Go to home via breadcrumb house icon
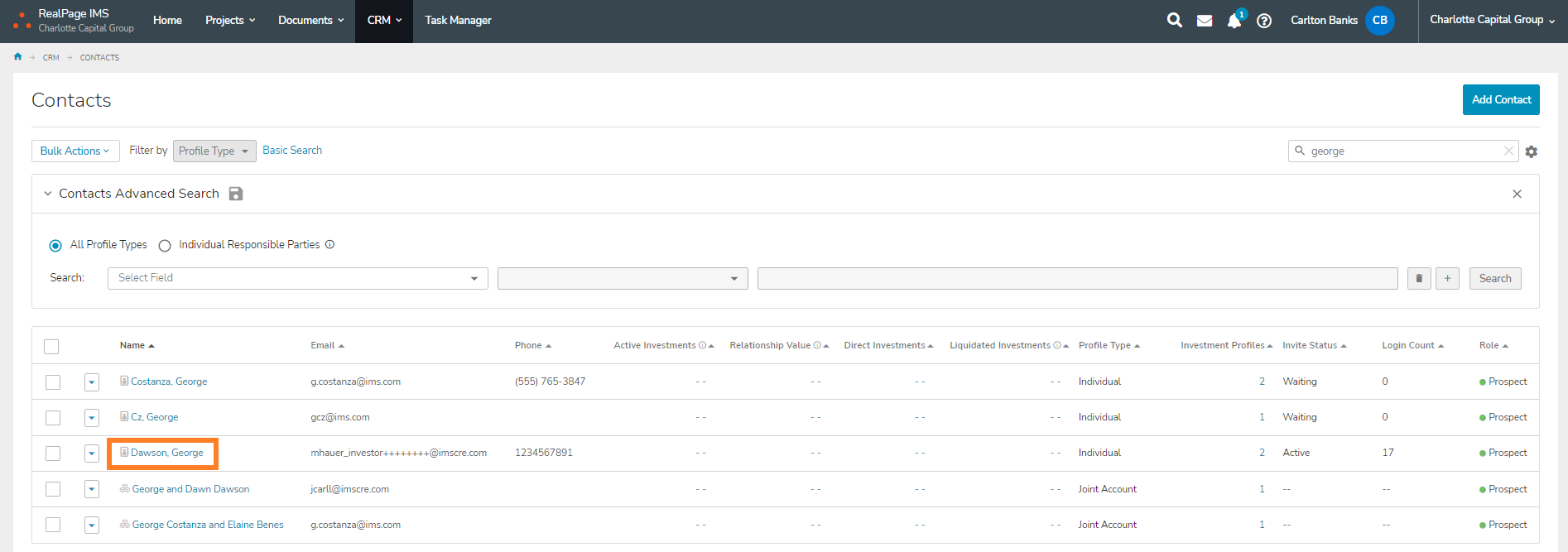 pyautogui.click(x=17, y=57)
